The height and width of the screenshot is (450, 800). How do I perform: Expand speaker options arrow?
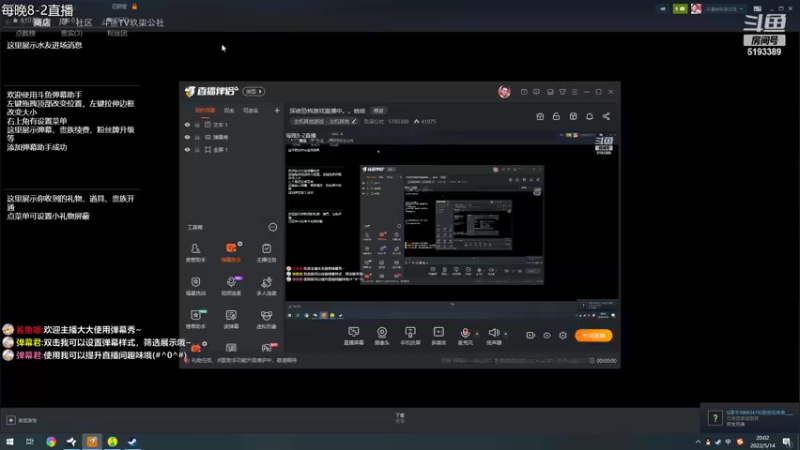(506, 334)
